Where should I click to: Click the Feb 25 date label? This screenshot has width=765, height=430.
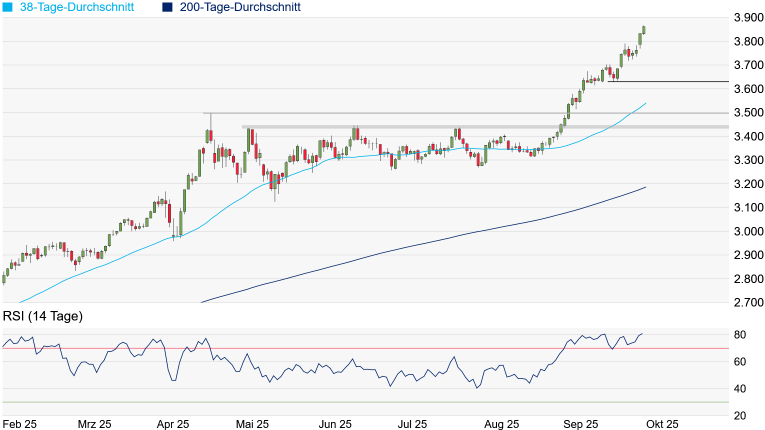pos(20,424)
